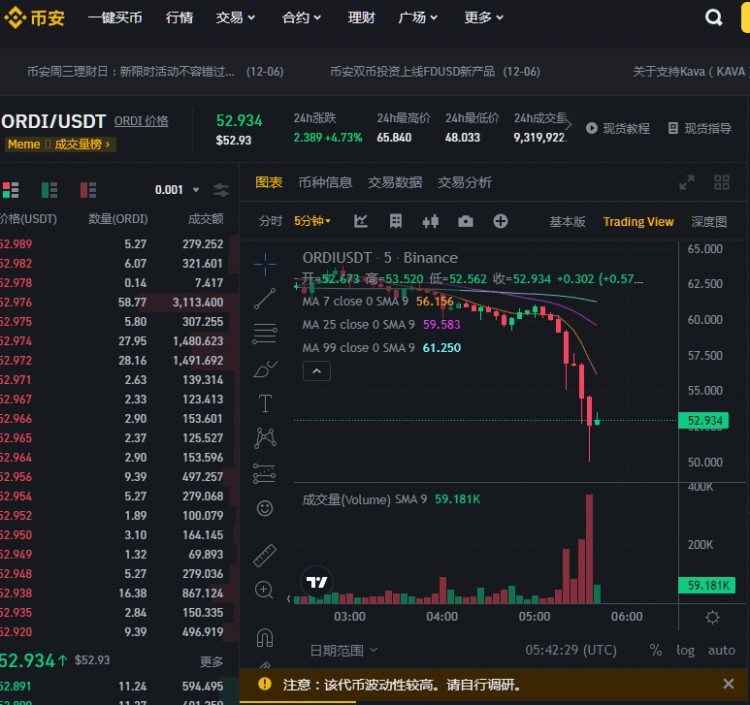Select the brush drawing tool
This screenshot has height=705, width=750.
click(x=265, y=369)
